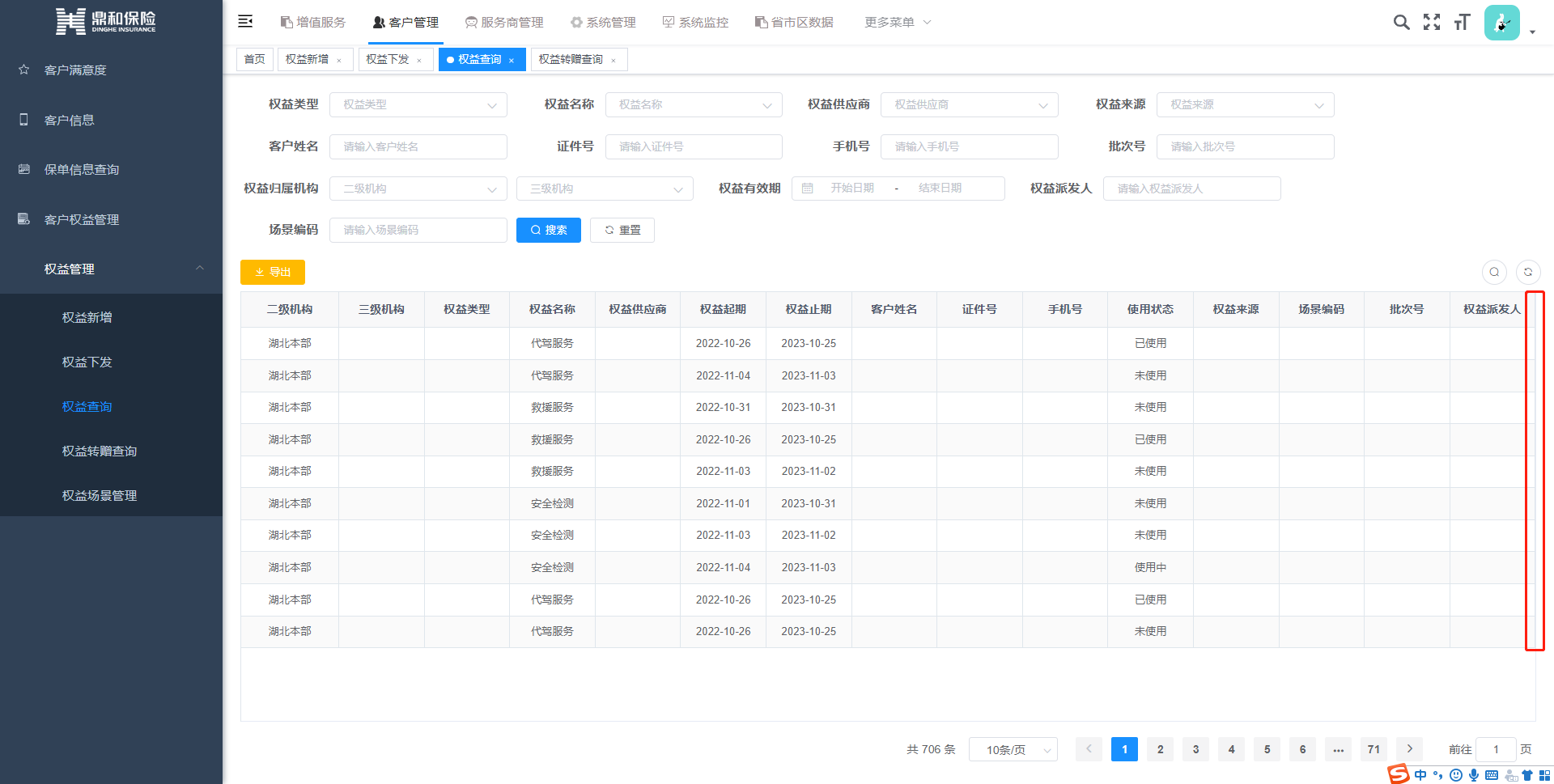Open the 二级机构 dropdown
The height and width of the screenshot is (784, 1554).
418,189
